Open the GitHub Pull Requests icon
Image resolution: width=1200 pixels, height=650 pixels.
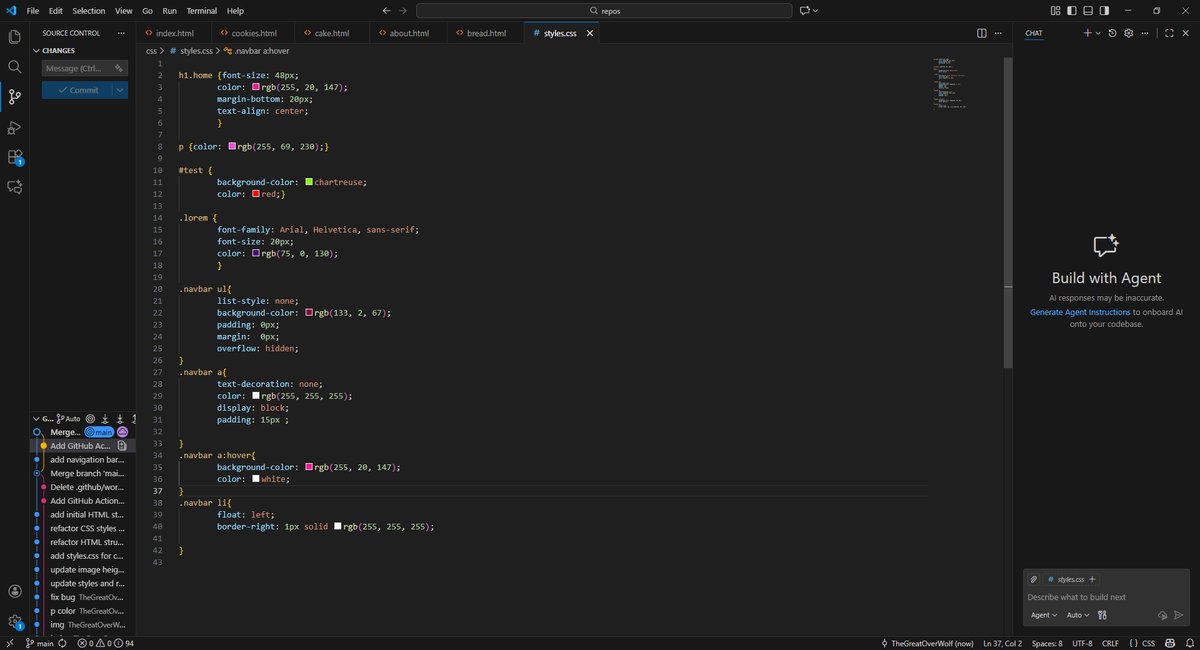[x=14, y=187]
